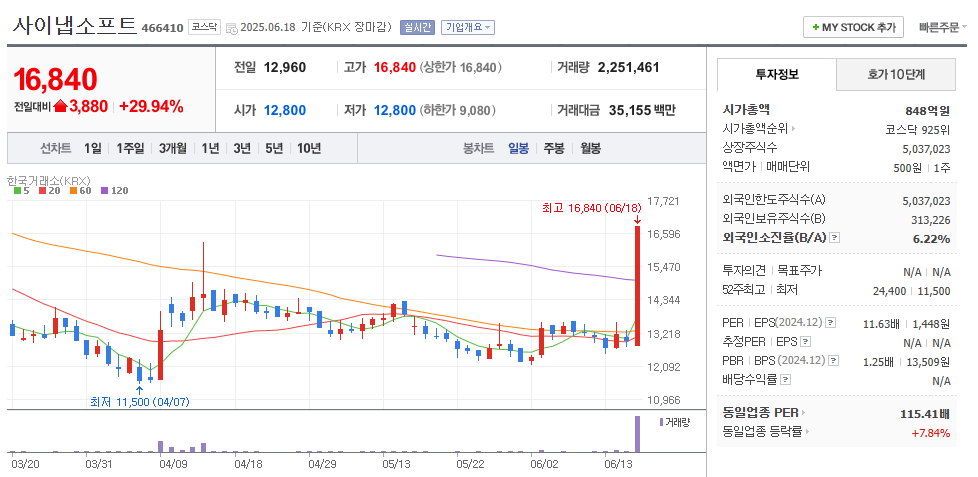Click help icon next to PER EPS(2024.12)

[x=830, y=322]
